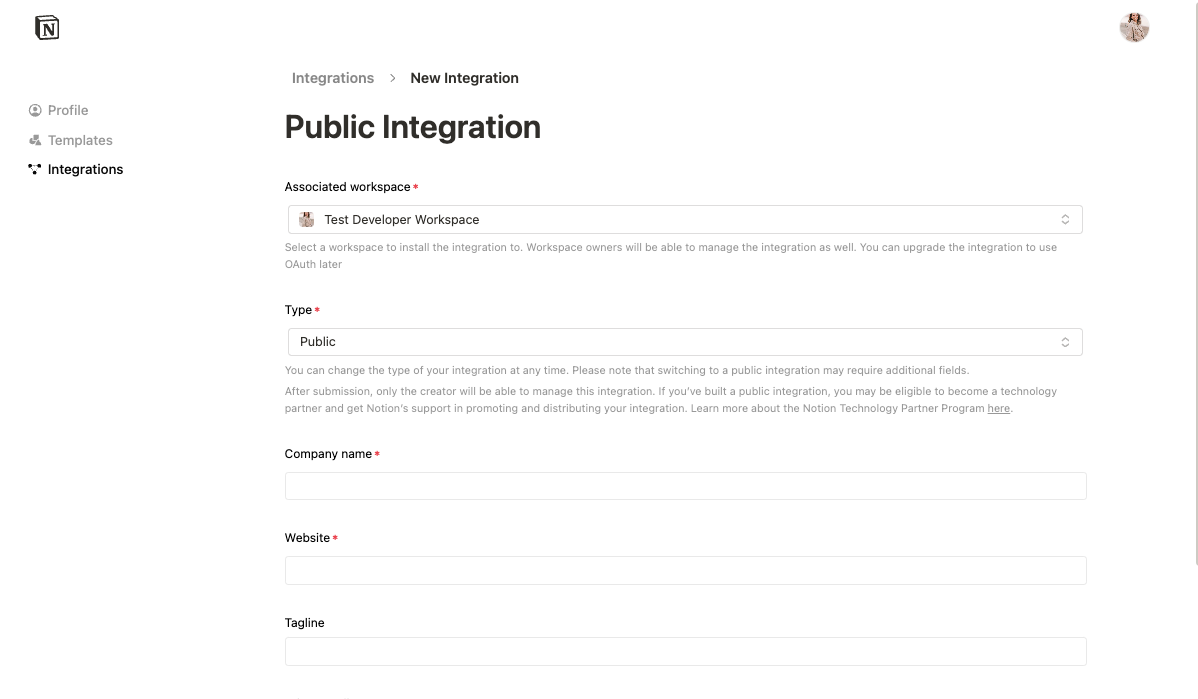Focus the Website input field

pyautogui.click(x=685, y=571)
